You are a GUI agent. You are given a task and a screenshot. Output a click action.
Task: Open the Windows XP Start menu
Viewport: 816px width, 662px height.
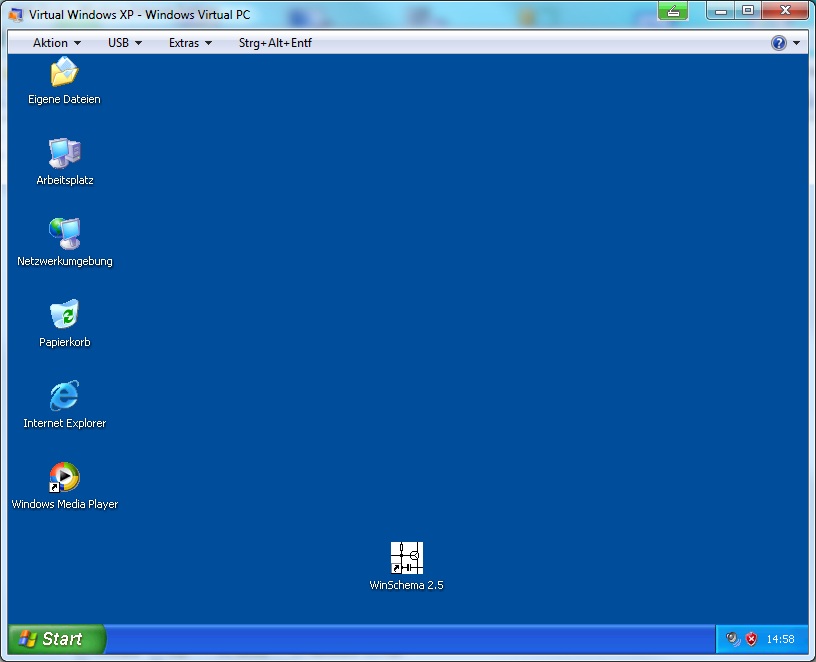tap(56, 639)
